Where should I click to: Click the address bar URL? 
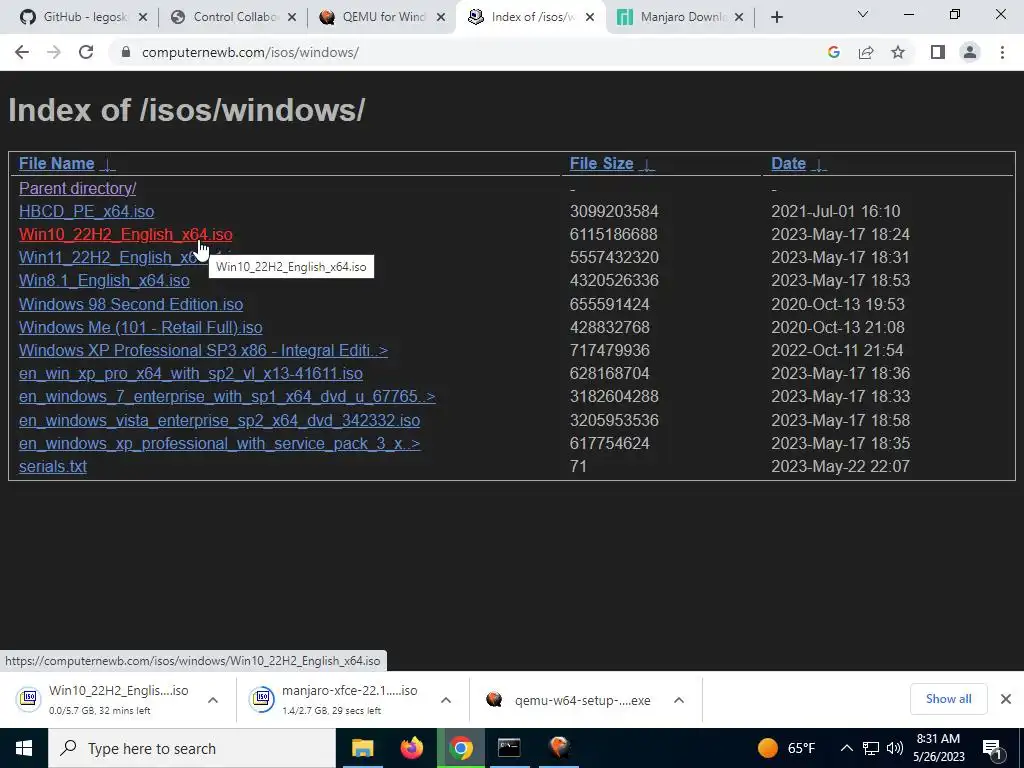pos(250,52)
